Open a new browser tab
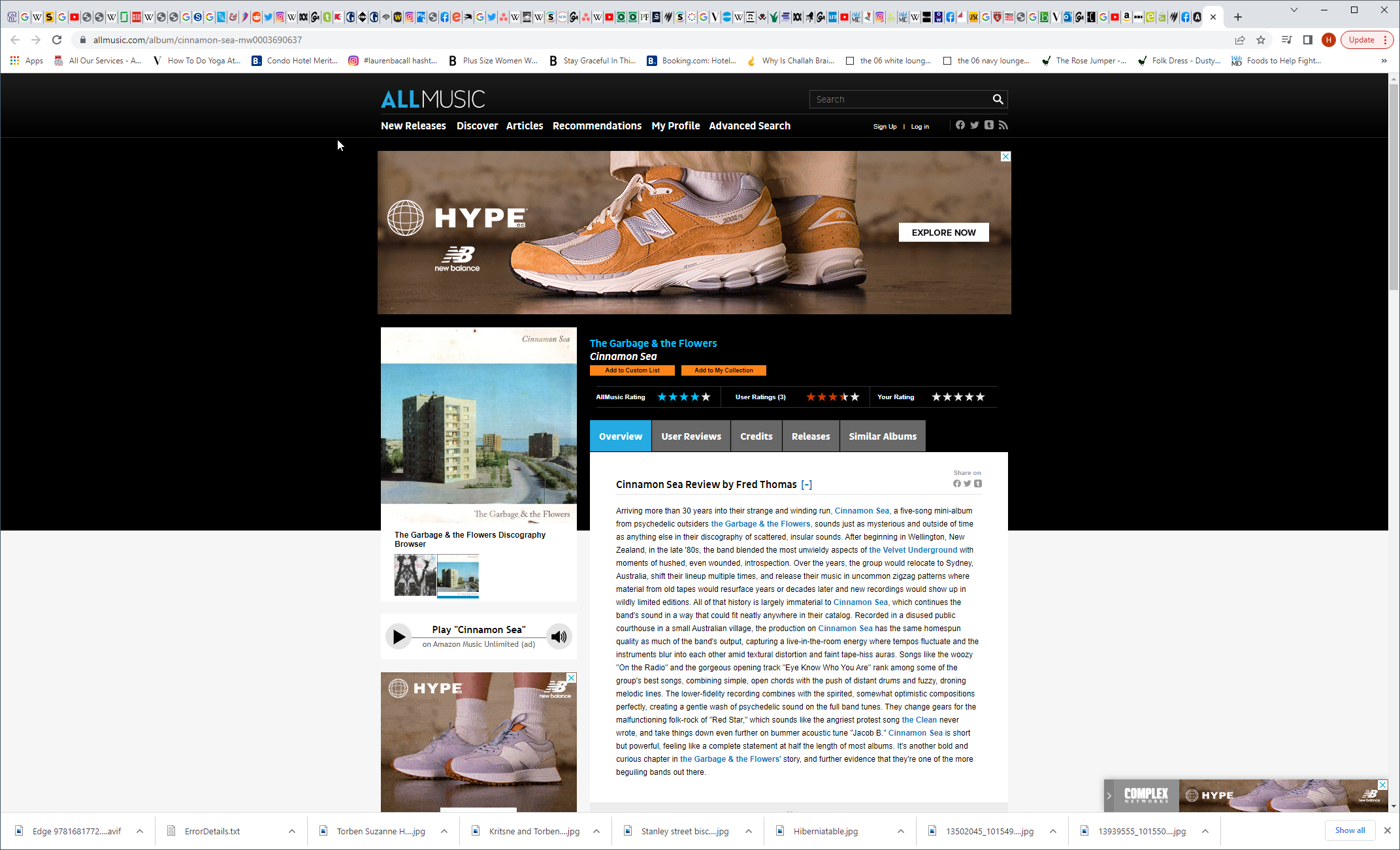Viewport: 1400px width, 850px height. 1237,17
